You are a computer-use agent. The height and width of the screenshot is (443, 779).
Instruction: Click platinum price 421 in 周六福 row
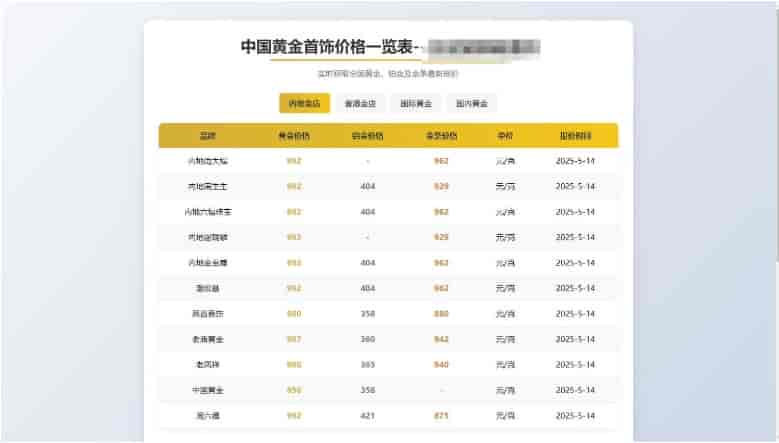pos(368,416)
